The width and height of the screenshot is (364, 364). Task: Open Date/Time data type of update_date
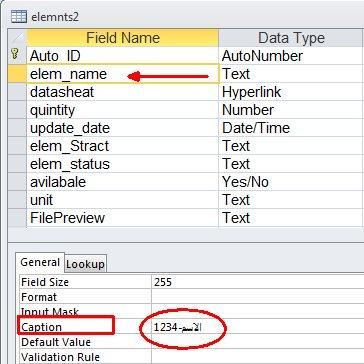tap(291, 128)
